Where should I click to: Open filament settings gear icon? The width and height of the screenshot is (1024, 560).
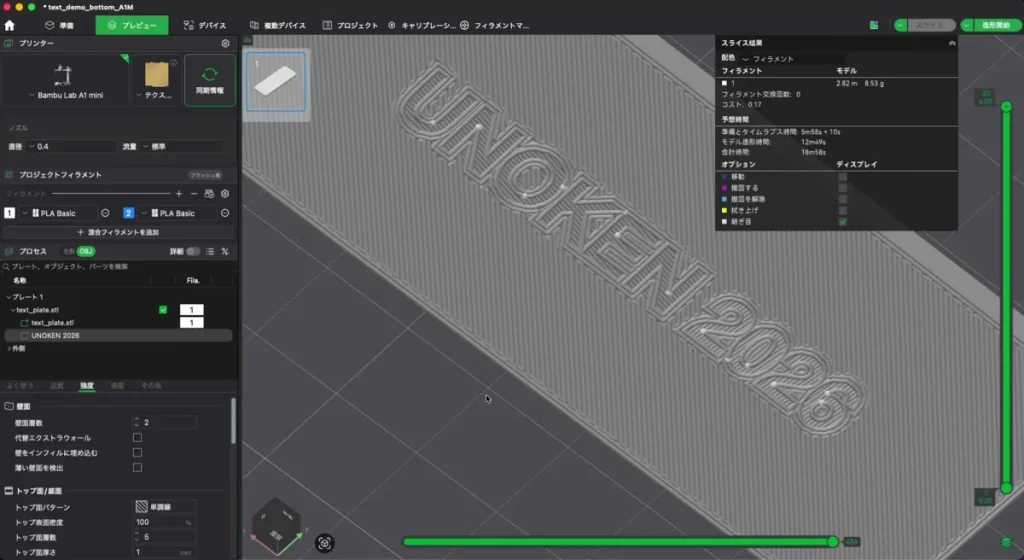225,194
